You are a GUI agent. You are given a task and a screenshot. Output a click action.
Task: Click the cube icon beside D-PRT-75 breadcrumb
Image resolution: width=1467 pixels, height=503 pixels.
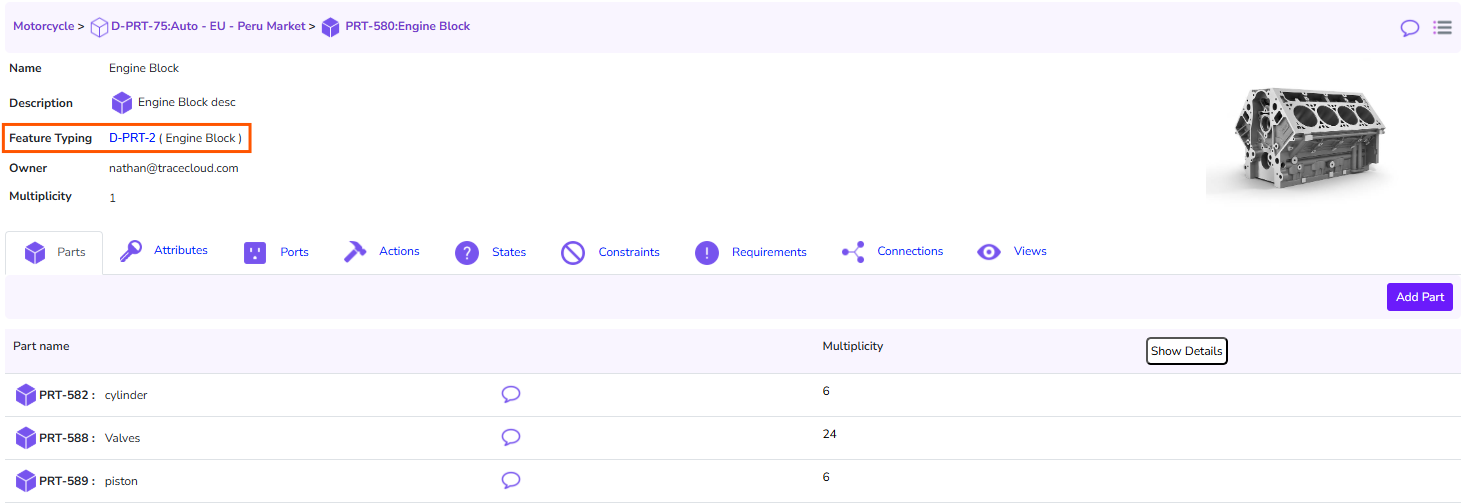(99, 27)
